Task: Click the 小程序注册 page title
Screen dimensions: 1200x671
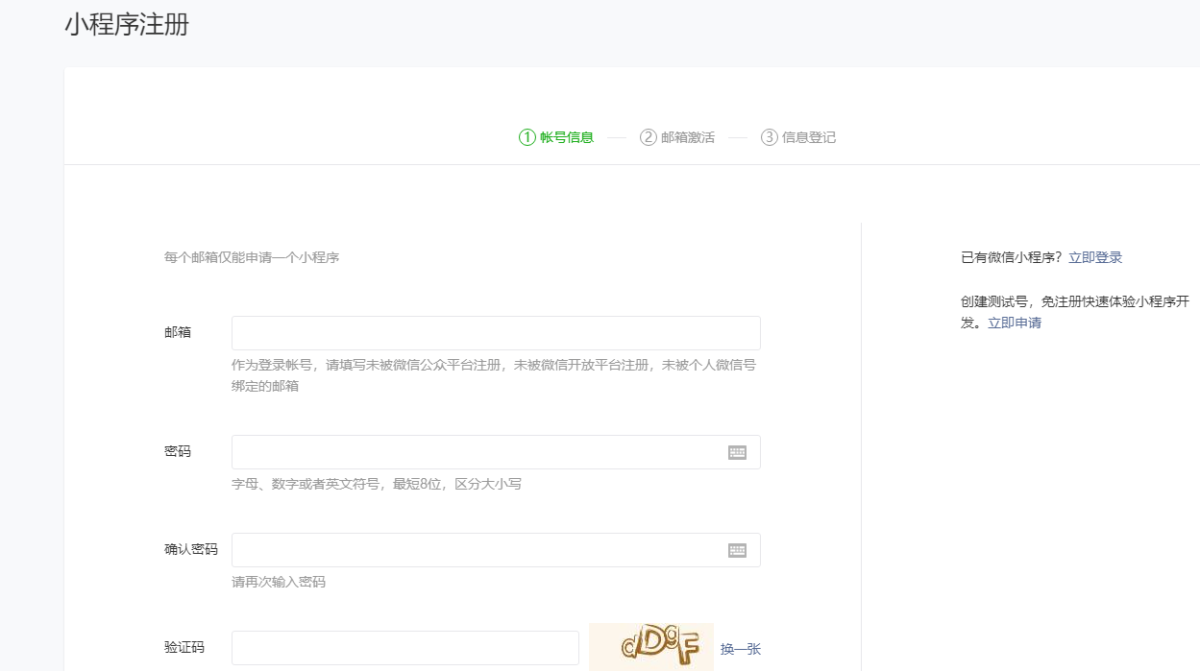Action: pos(127,25)
